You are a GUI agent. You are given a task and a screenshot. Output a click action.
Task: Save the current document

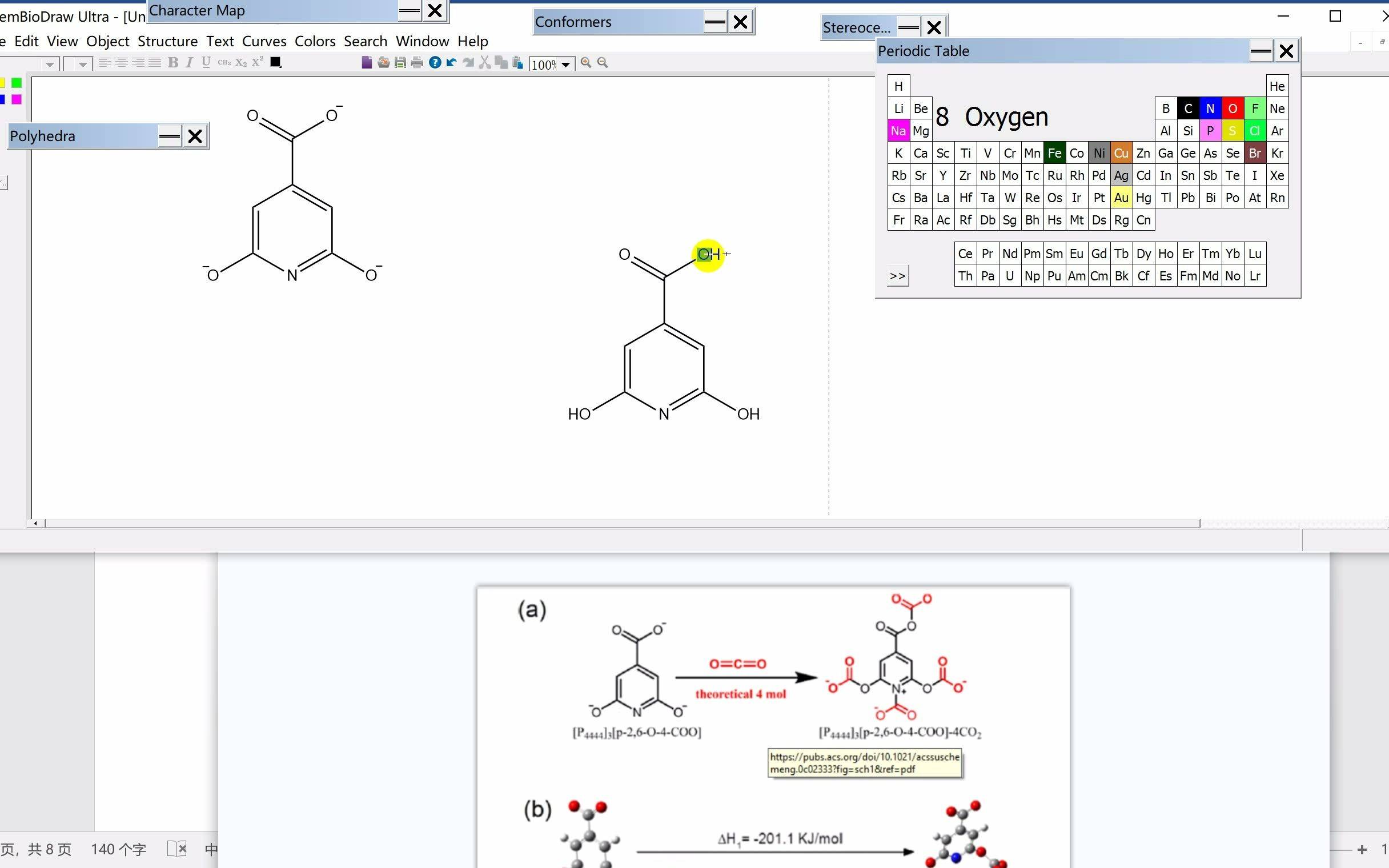tap(400, 63)
